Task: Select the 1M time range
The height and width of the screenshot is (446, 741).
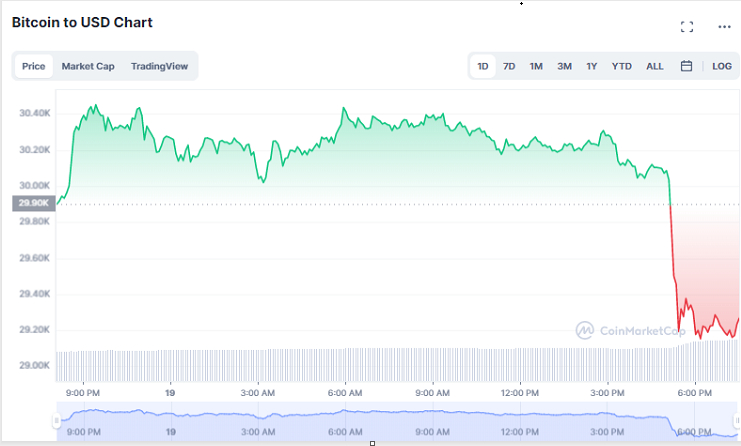Action: (x=536, y=66)
